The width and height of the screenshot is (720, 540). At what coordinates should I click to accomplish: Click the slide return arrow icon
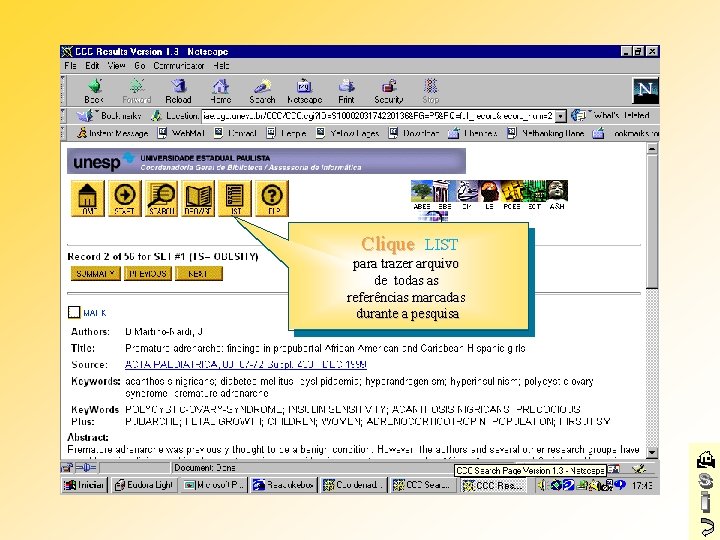(706, 525)
